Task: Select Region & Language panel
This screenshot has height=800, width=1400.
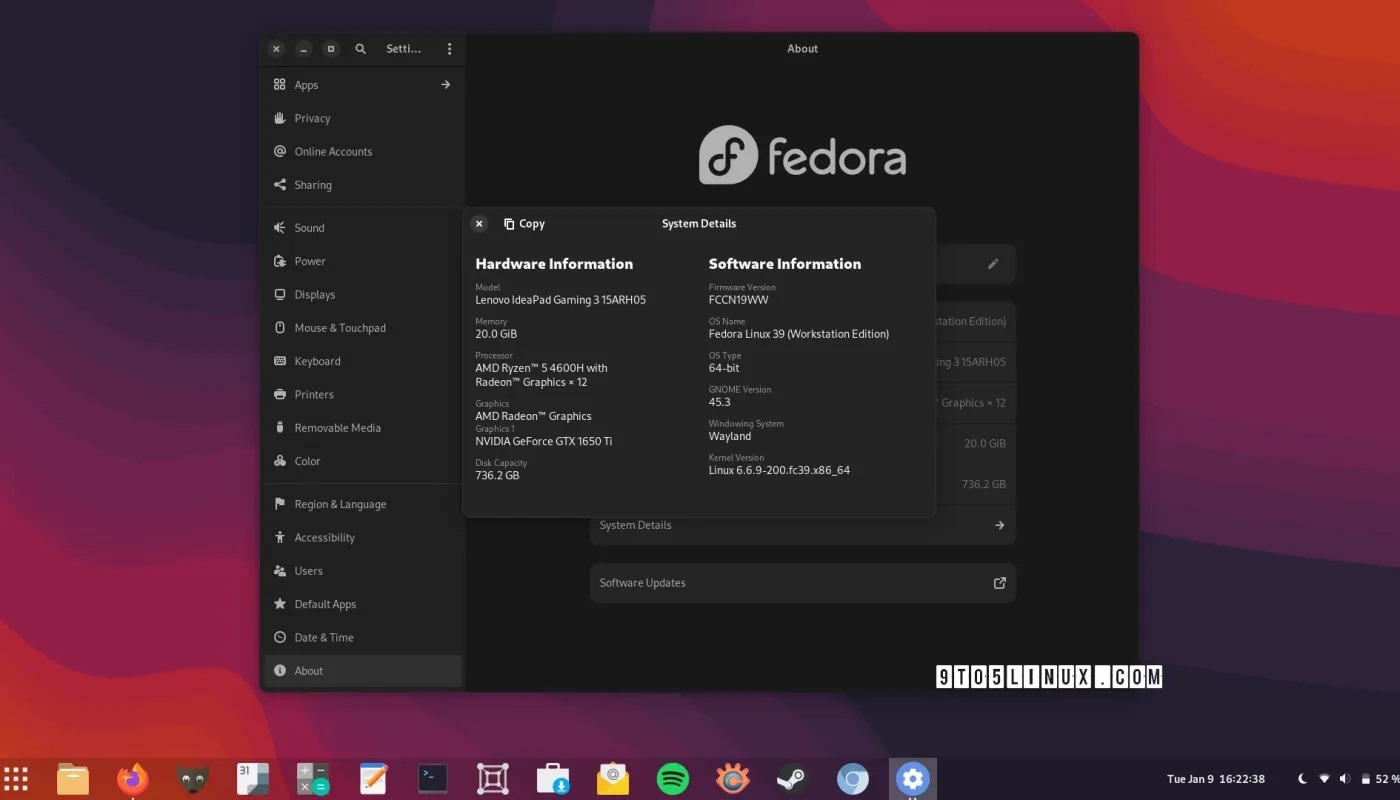Action: tap(339, 504)
